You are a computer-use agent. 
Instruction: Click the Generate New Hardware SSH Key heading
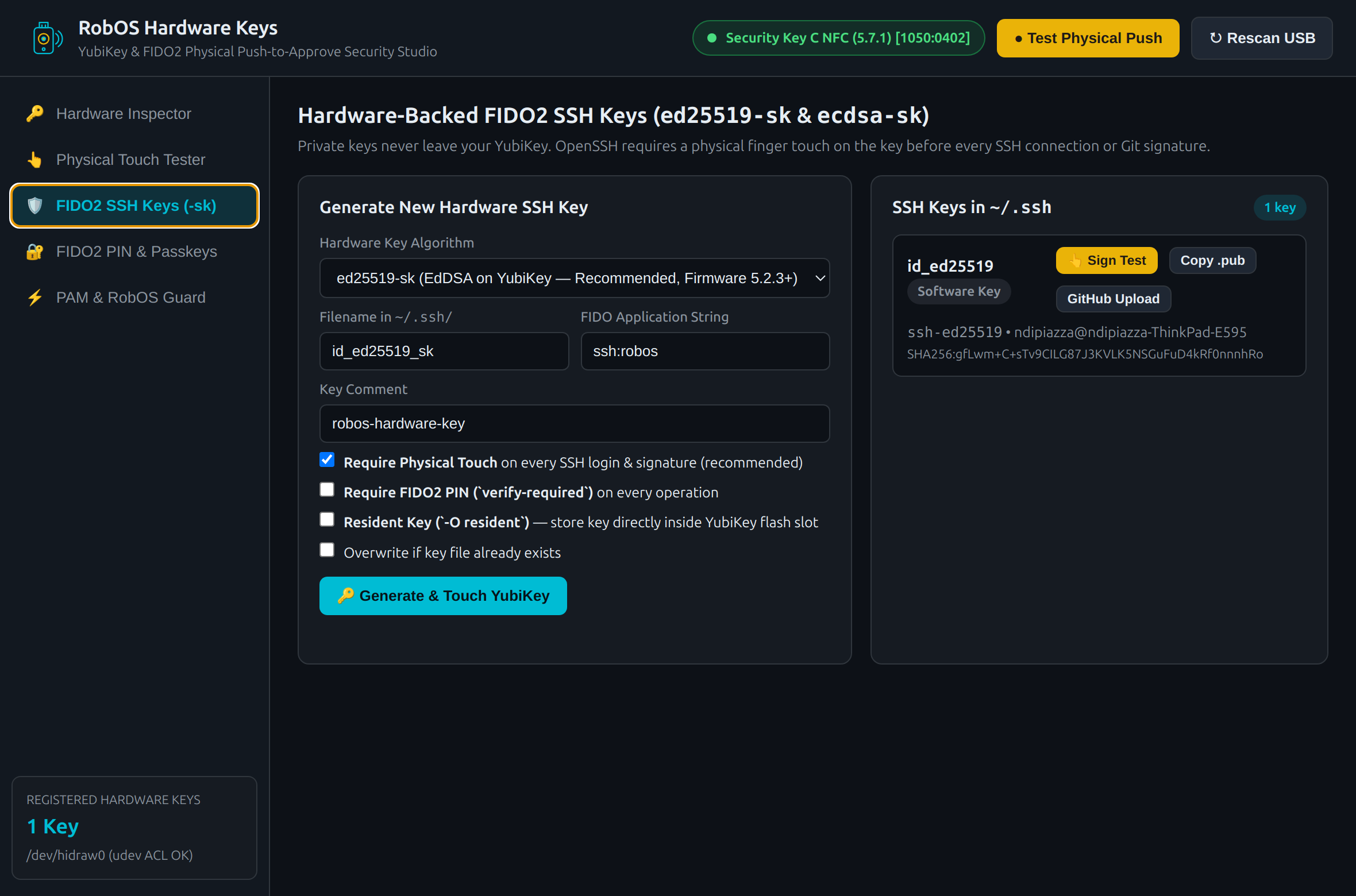(454, 207)
